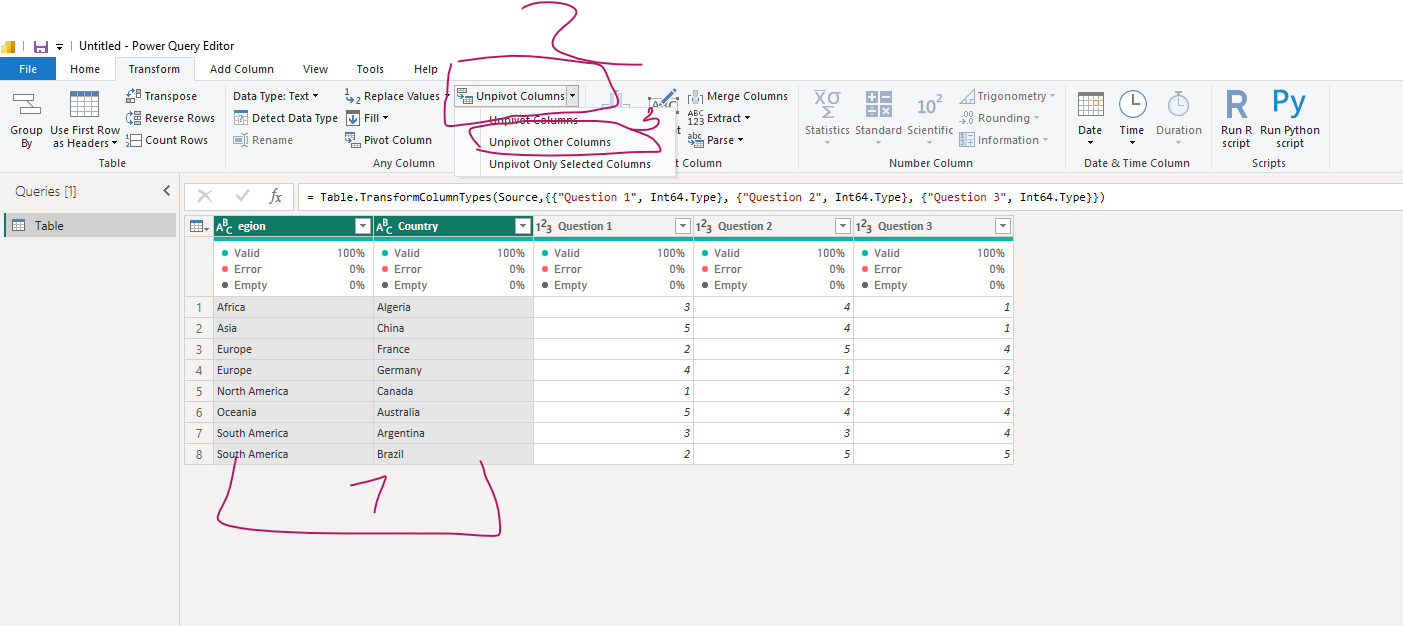
Task: Click the cell containing Brazil
Action: coord(453,454)
